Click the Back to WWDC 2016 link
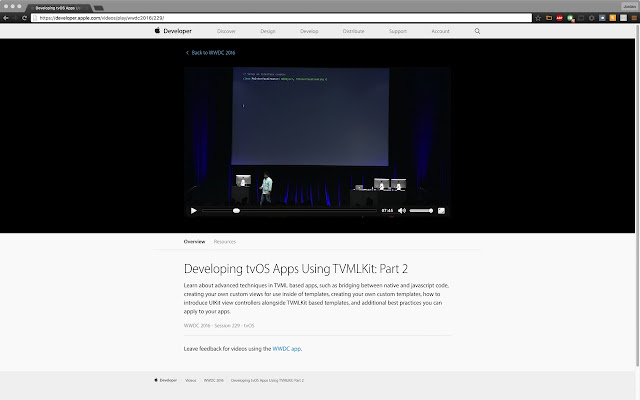The height and width of the screenshot is (400, 640). 211,53
